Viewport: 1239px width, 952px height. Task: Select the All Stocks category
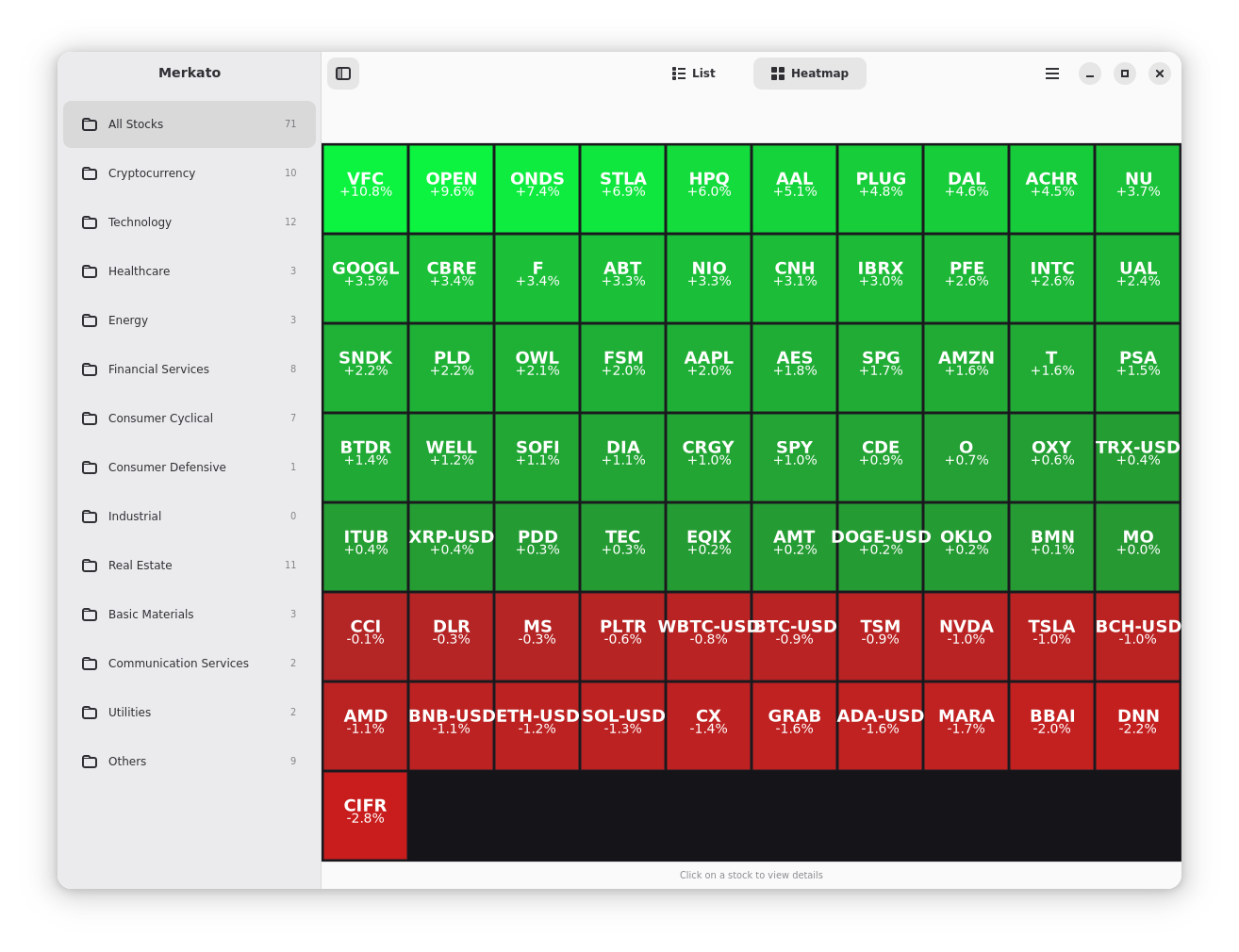[190, 124]
